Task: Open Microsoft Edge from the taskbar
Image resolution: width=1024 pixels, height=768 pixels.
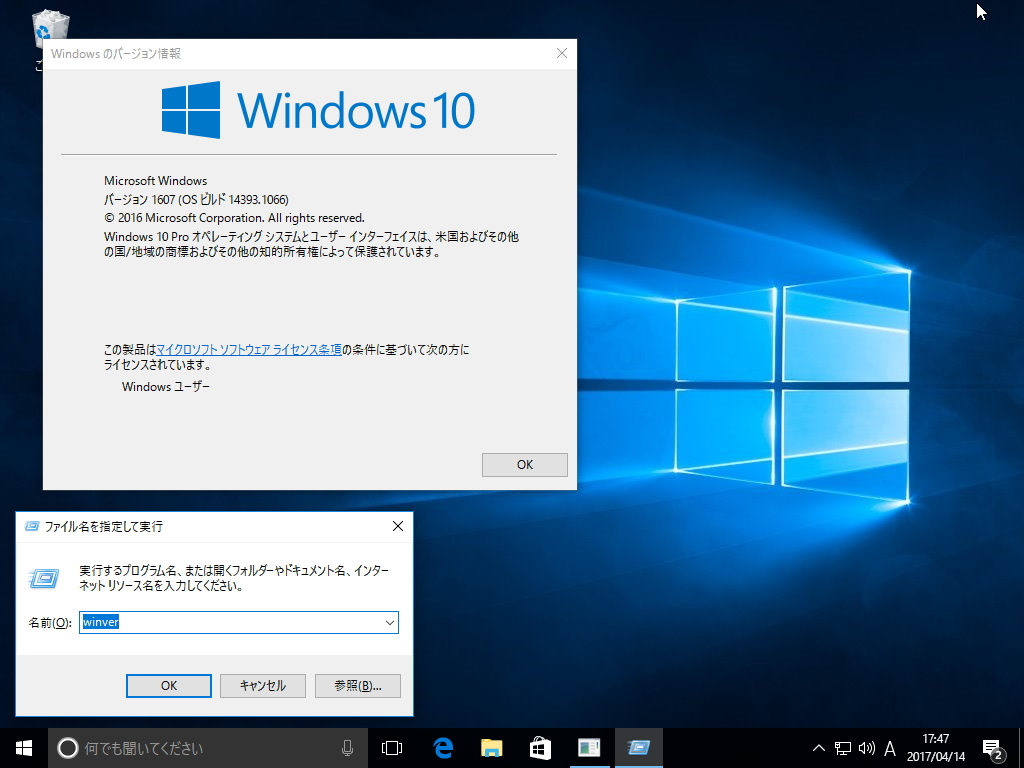Action: (x=440, y=747)
